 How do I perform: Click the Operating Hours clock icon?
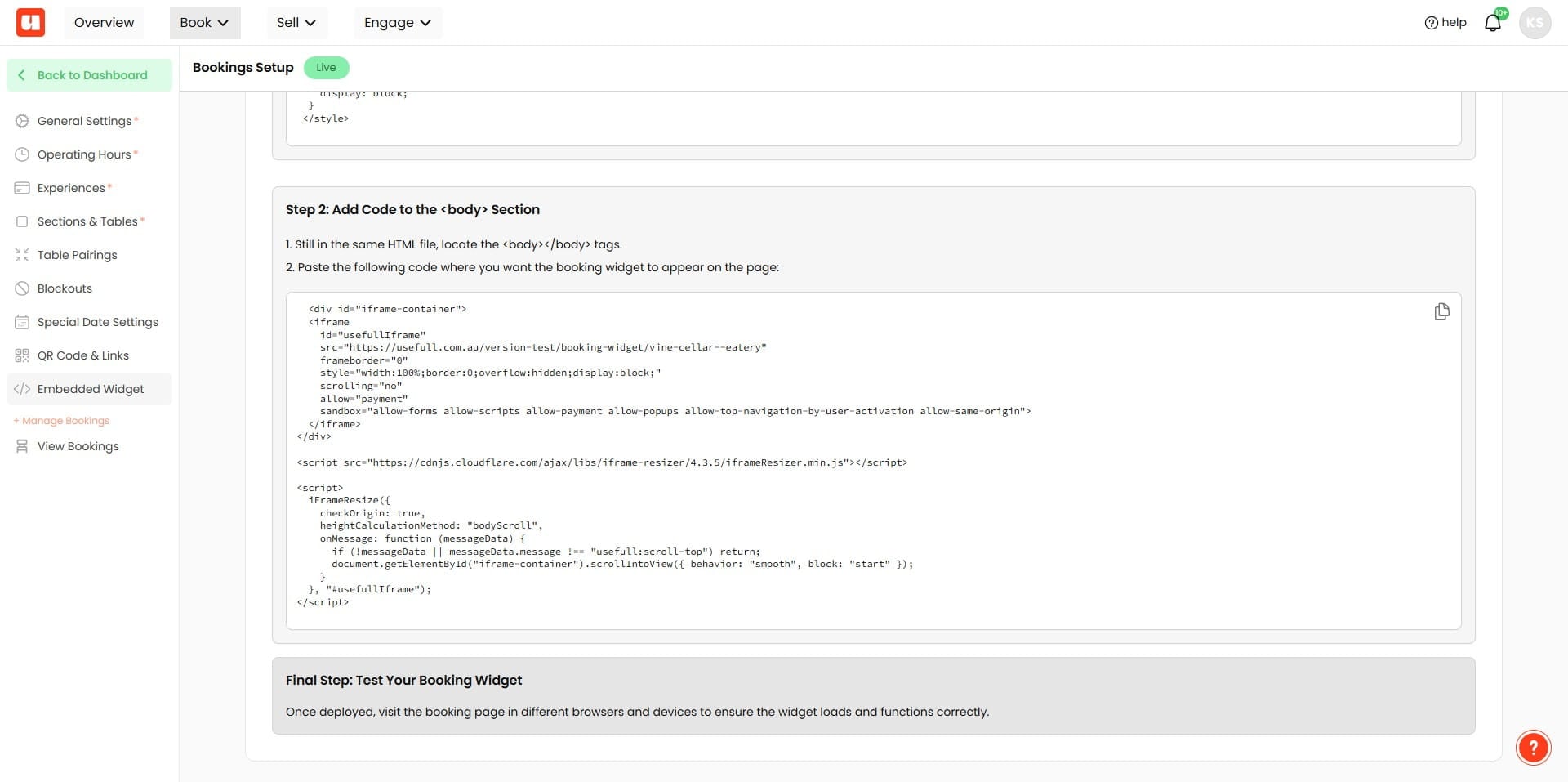click(22, 154)
